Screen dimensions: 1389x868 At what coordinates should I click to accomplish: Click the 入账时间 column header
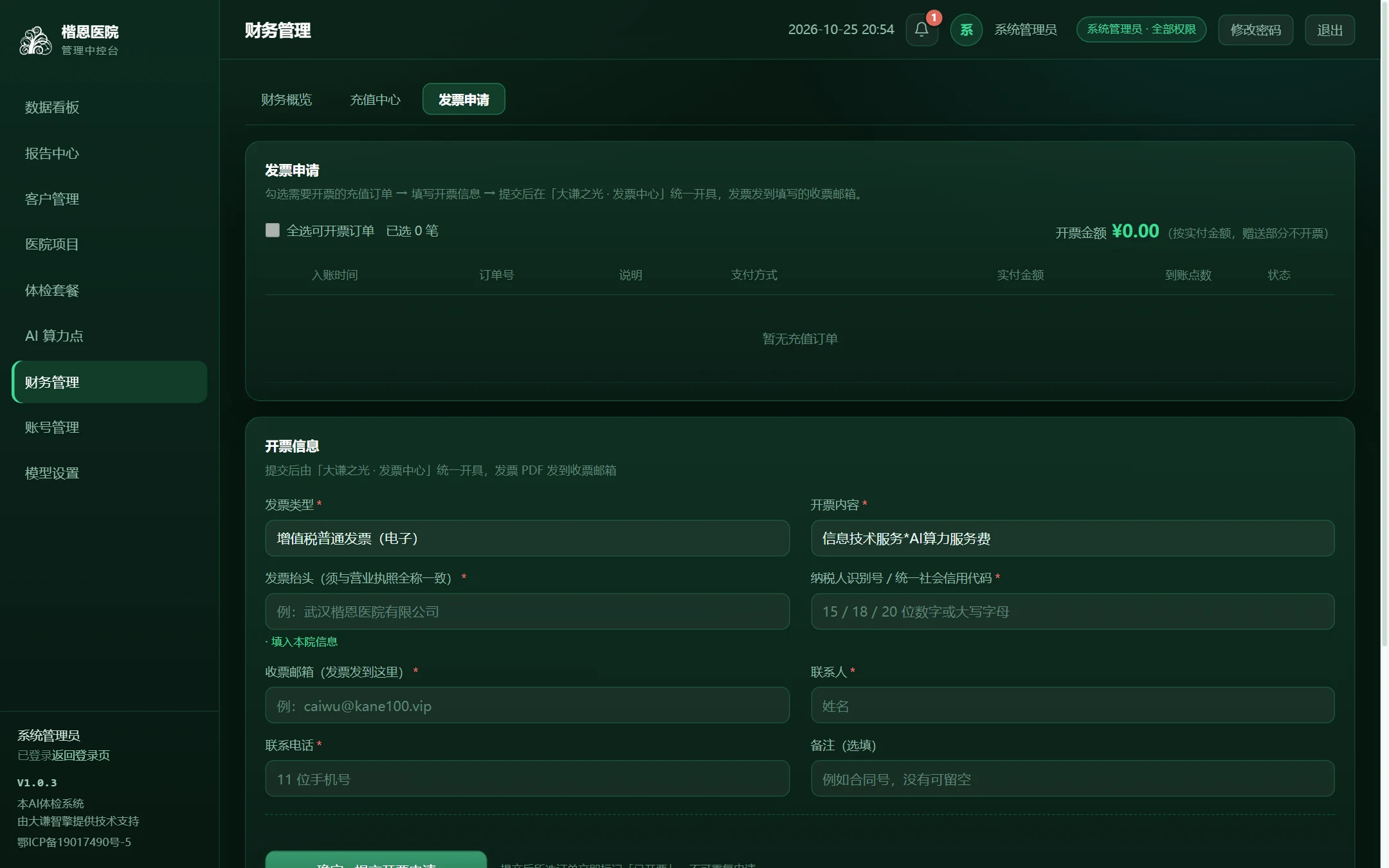[335, 275]
